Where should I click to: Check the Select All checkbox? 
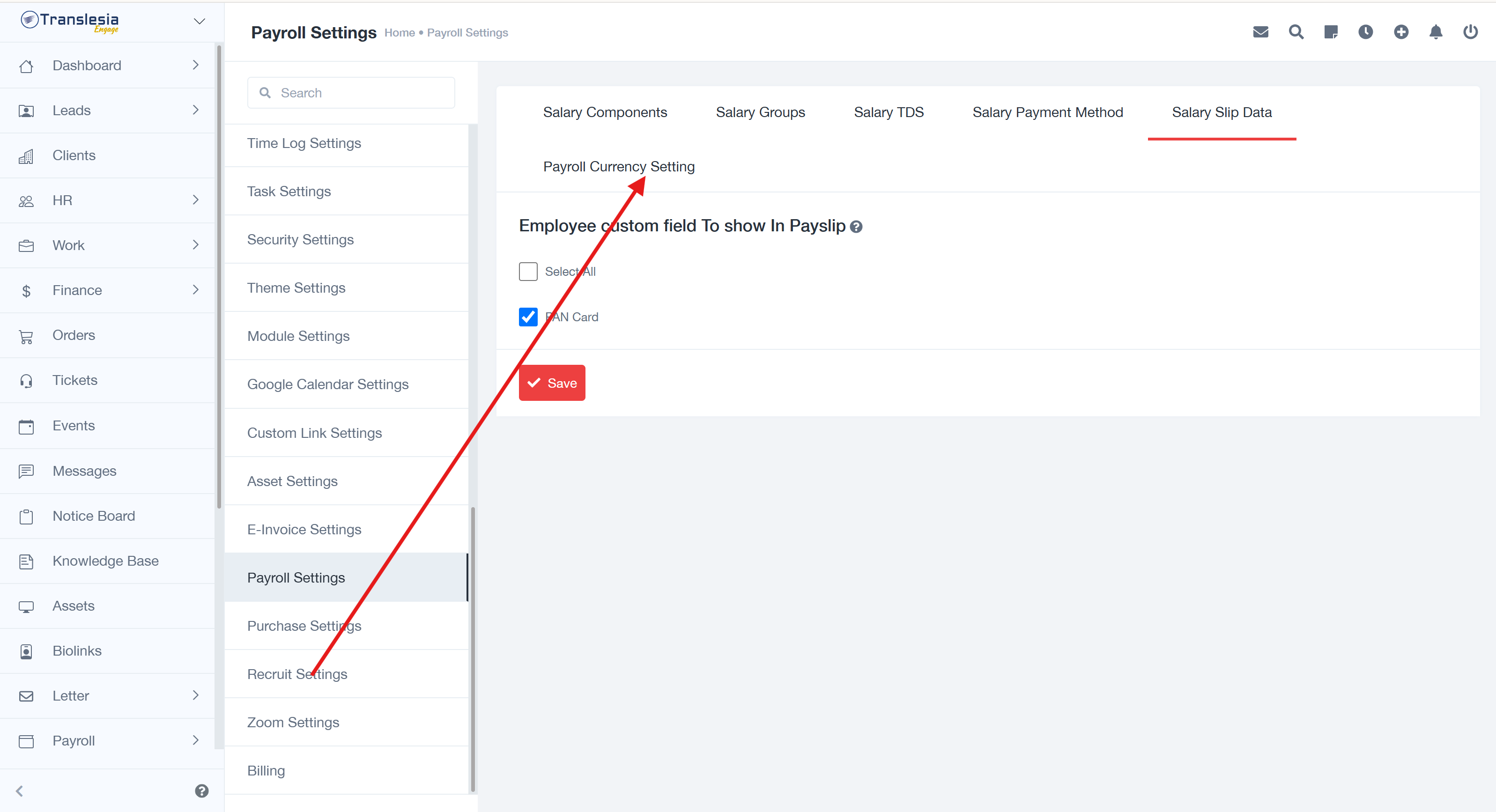coord(528,271)
